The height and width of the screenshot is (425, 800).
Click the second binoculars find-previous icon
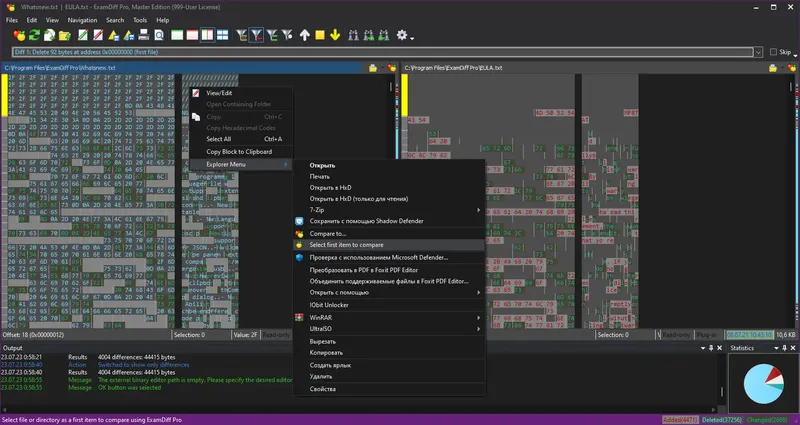pyautogui.click(x=368, y=35)
